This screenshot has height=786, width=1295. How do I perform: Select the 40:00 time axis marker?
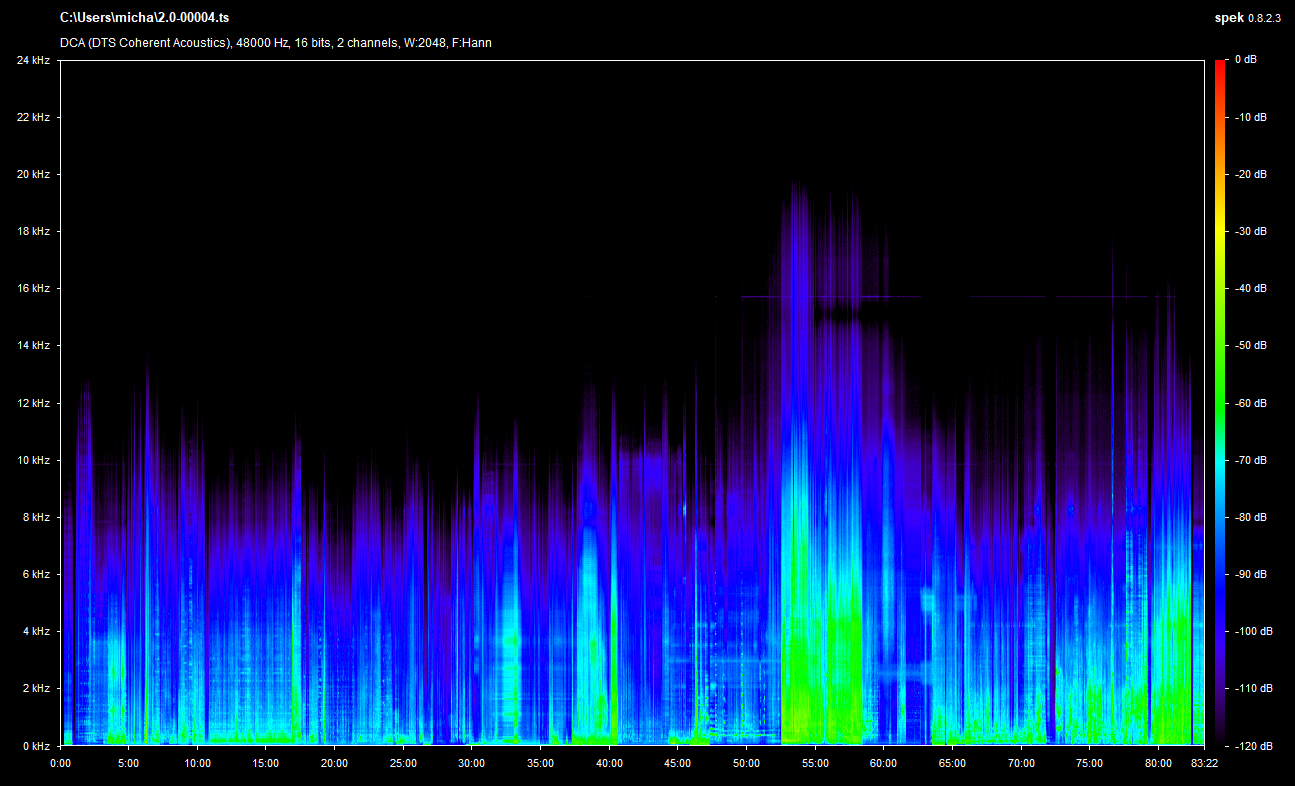609,763
